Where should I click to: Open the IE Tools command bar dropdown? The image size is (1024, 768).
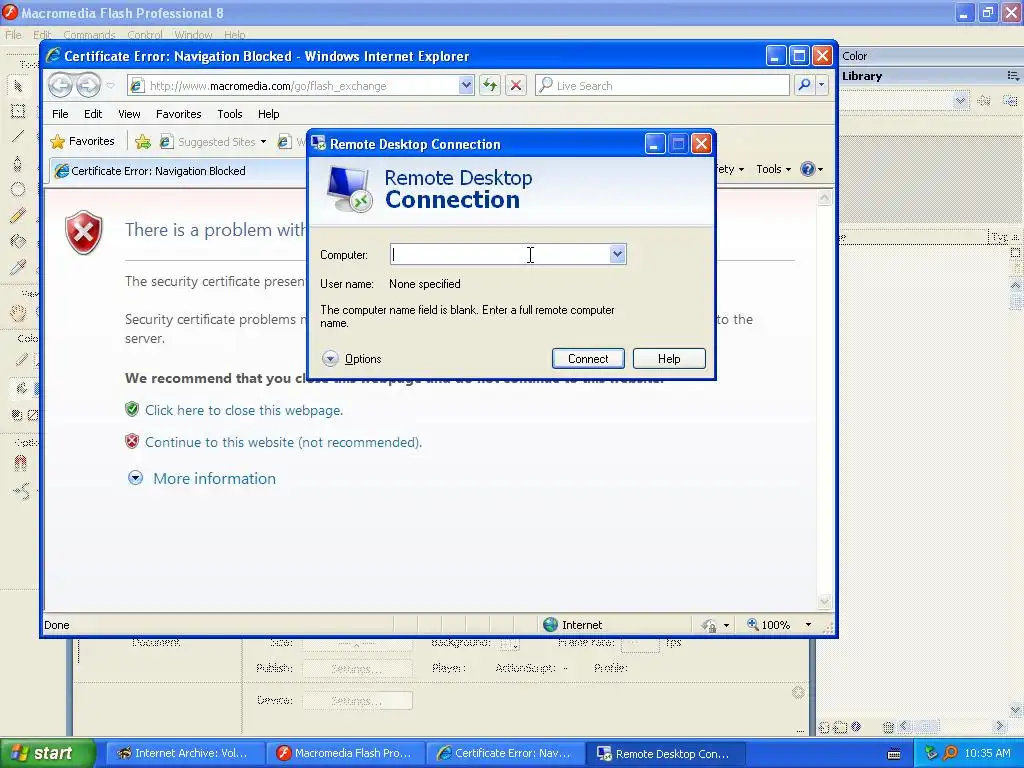click(773, 169)
